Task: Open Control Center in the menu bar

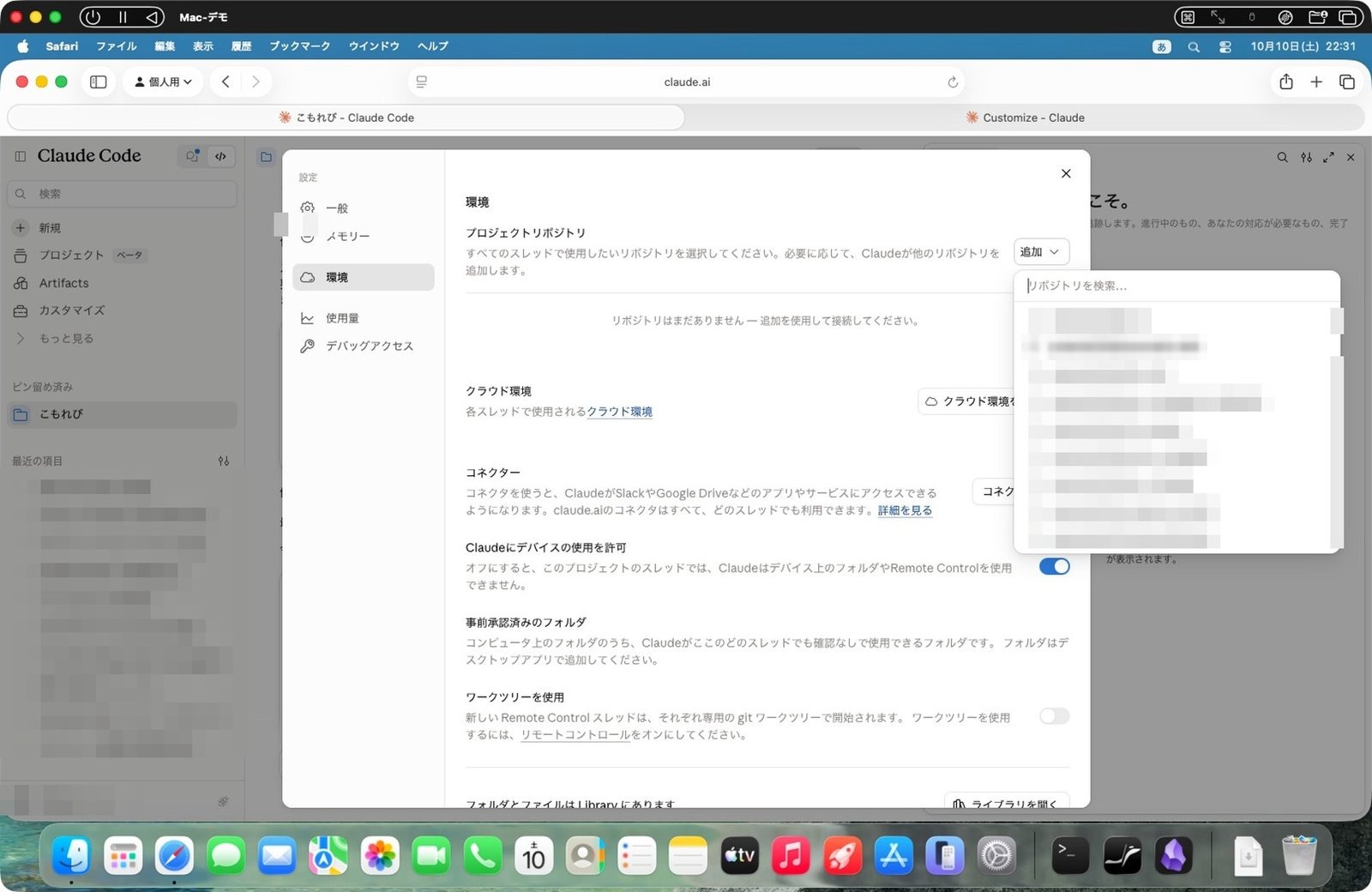Action: pos(1225,46)
